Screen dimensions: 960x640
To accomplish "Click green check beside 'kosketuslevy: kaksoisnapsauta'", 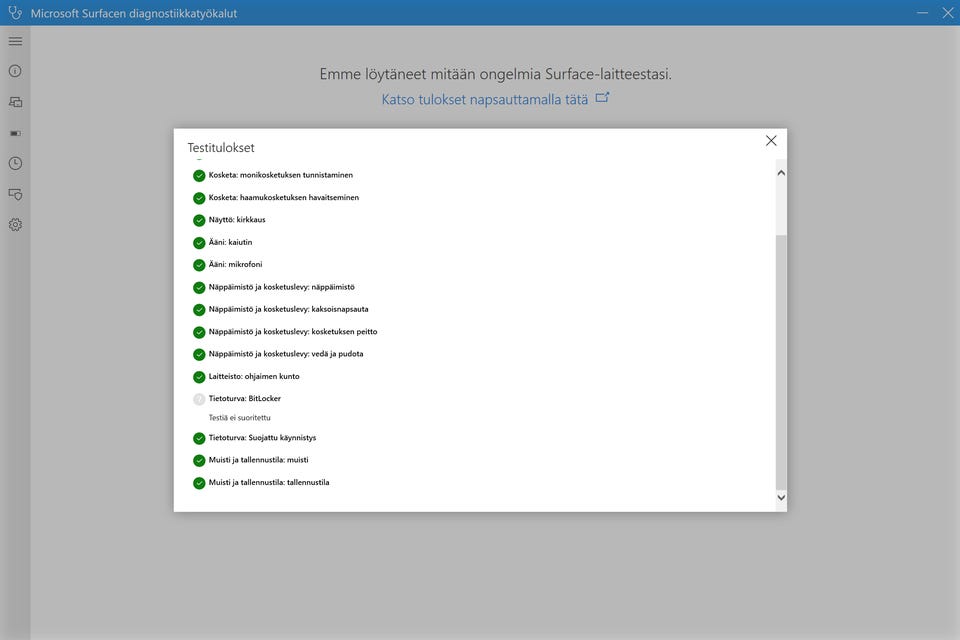I will (x=199, y=310).
